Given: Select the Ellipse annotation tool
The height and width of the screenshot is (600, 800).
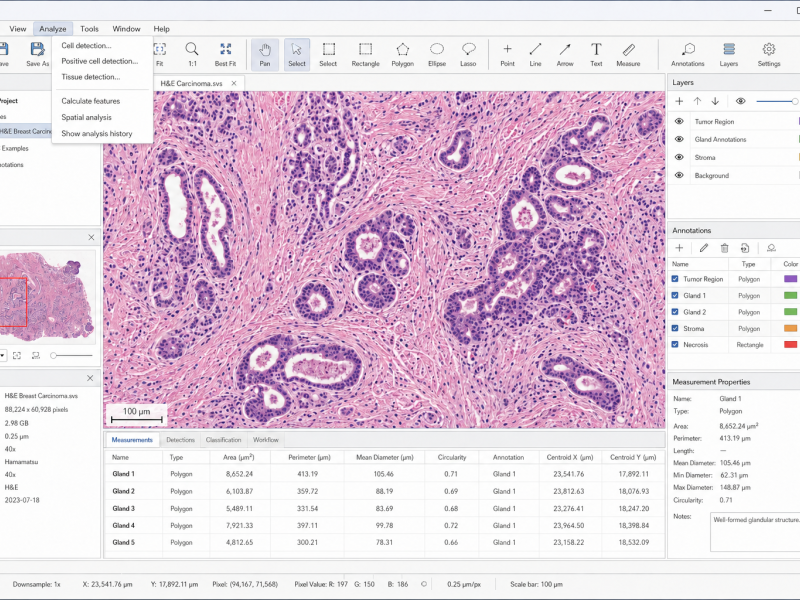Looking at the screenshot, I should pyautogui.click(x=437, y=54).
